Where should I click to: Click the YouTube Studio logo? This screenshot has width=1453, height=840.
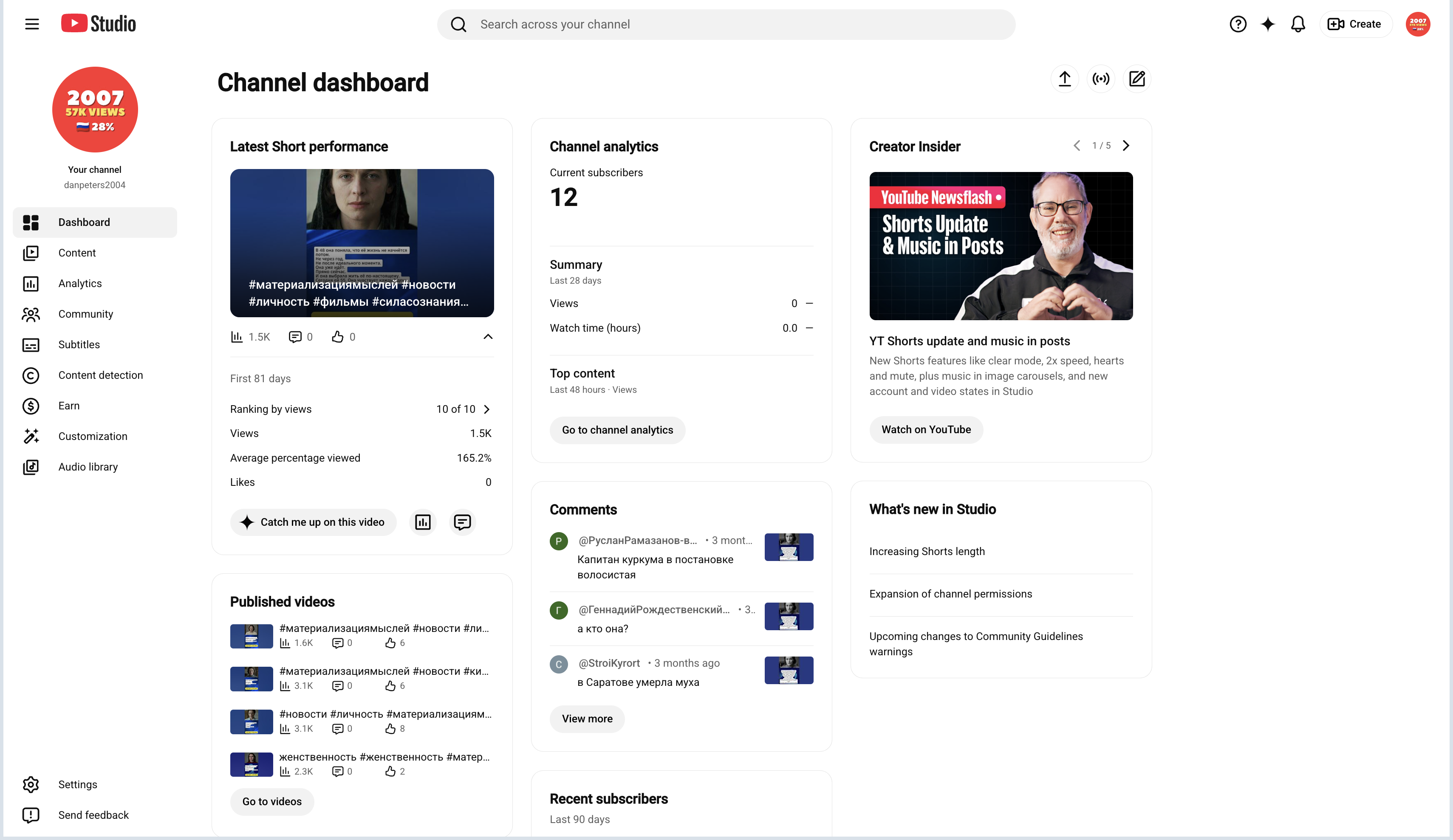pyautogui.click(x=99, y=24)
